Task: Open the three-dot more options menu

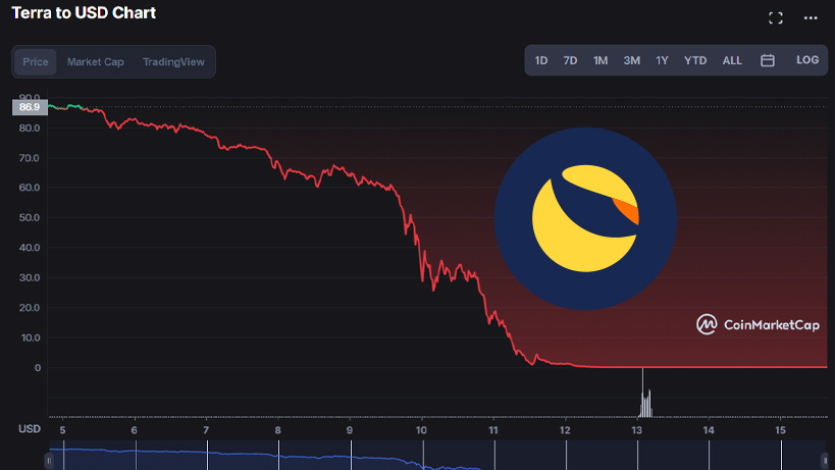Action: tap(811, 18)
